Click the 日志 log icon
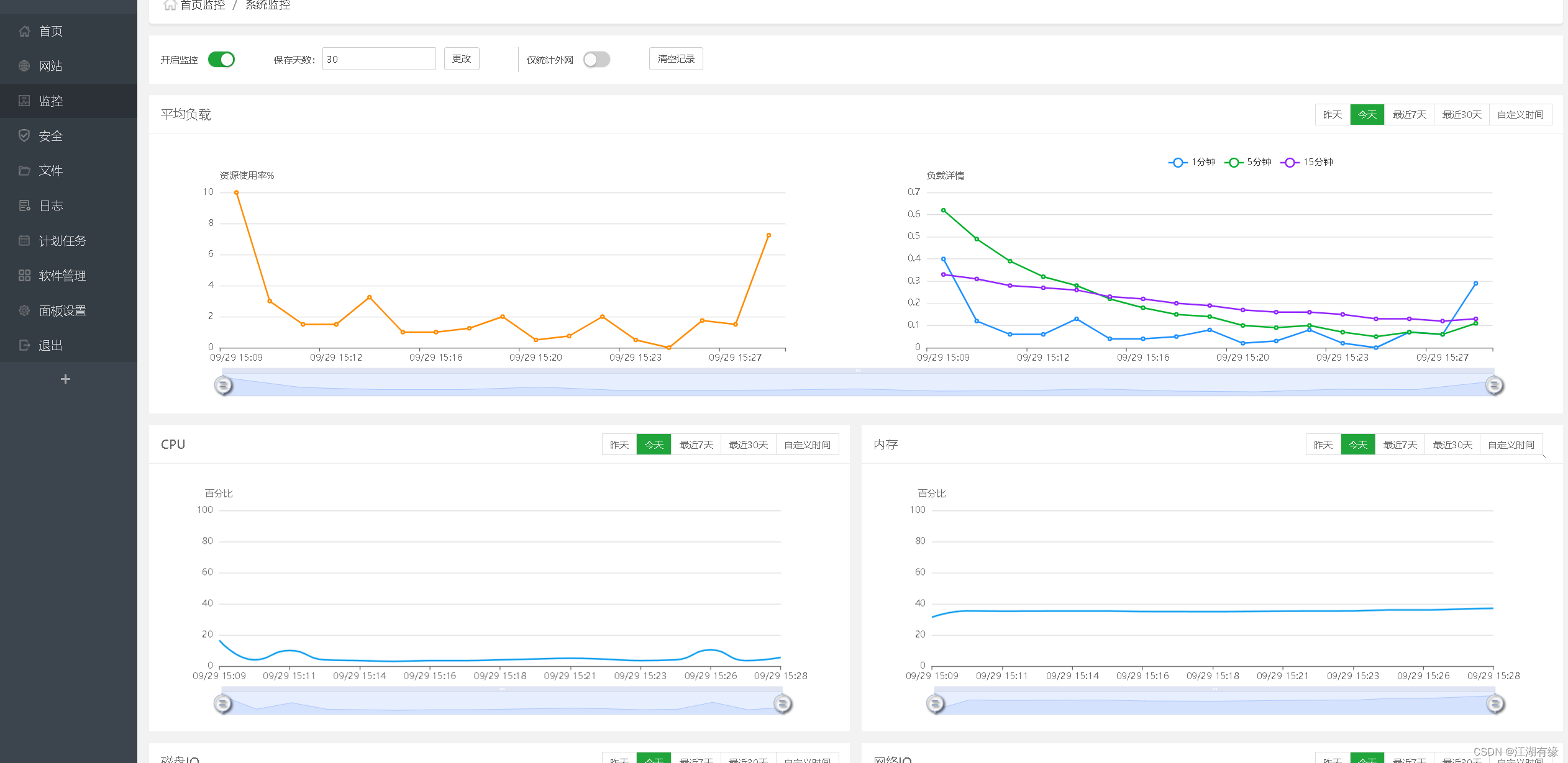This screenshot has height=763, width=1568. coord(24,205)
